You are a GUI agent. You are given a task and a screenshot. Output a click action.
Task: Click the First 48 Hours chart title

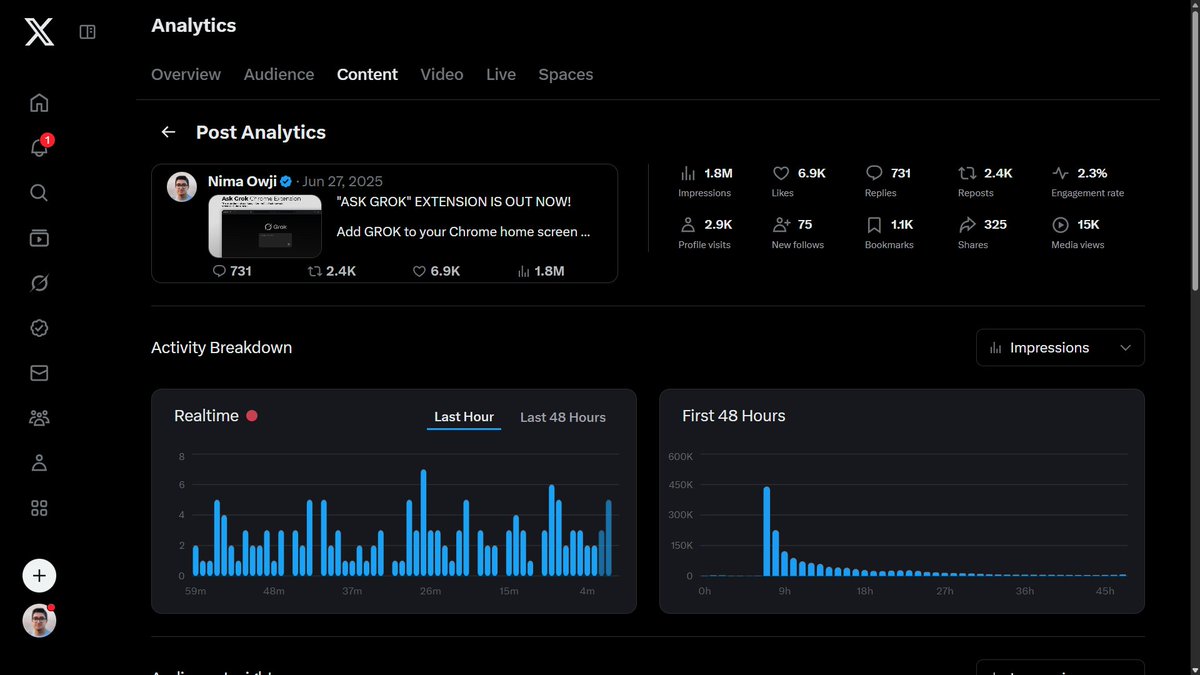point(734,416)
